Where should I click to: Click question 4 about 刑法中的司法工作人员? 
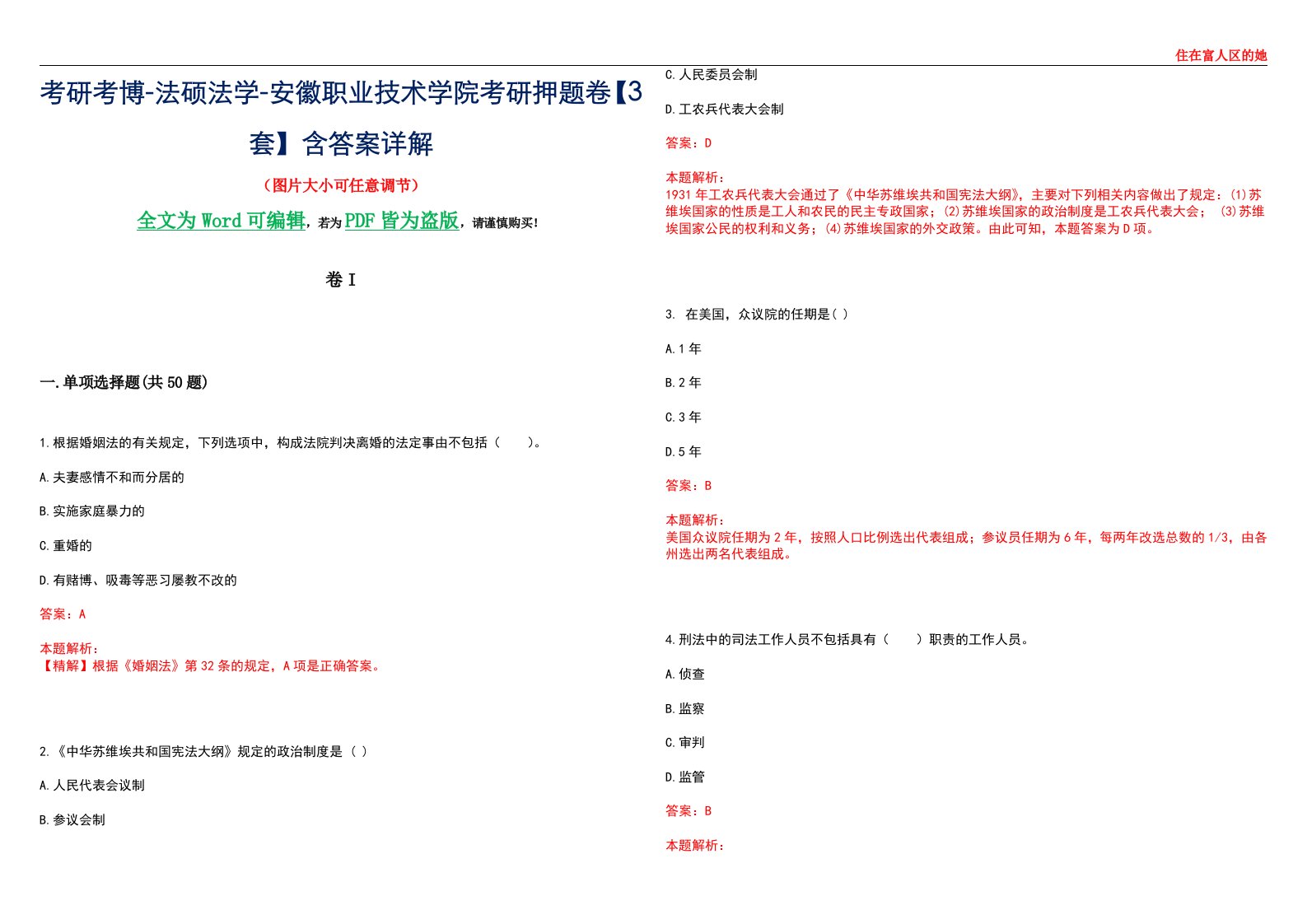[x=849, y=640]
